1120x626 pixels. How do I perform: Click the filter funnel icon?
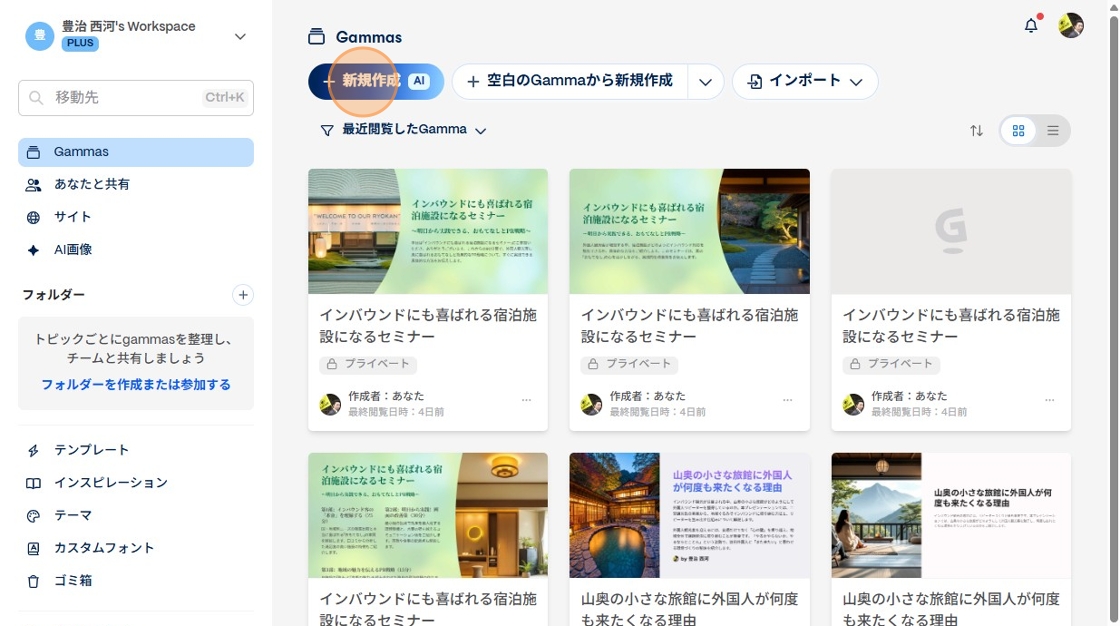pyautogui.click(x=326, y=131)
